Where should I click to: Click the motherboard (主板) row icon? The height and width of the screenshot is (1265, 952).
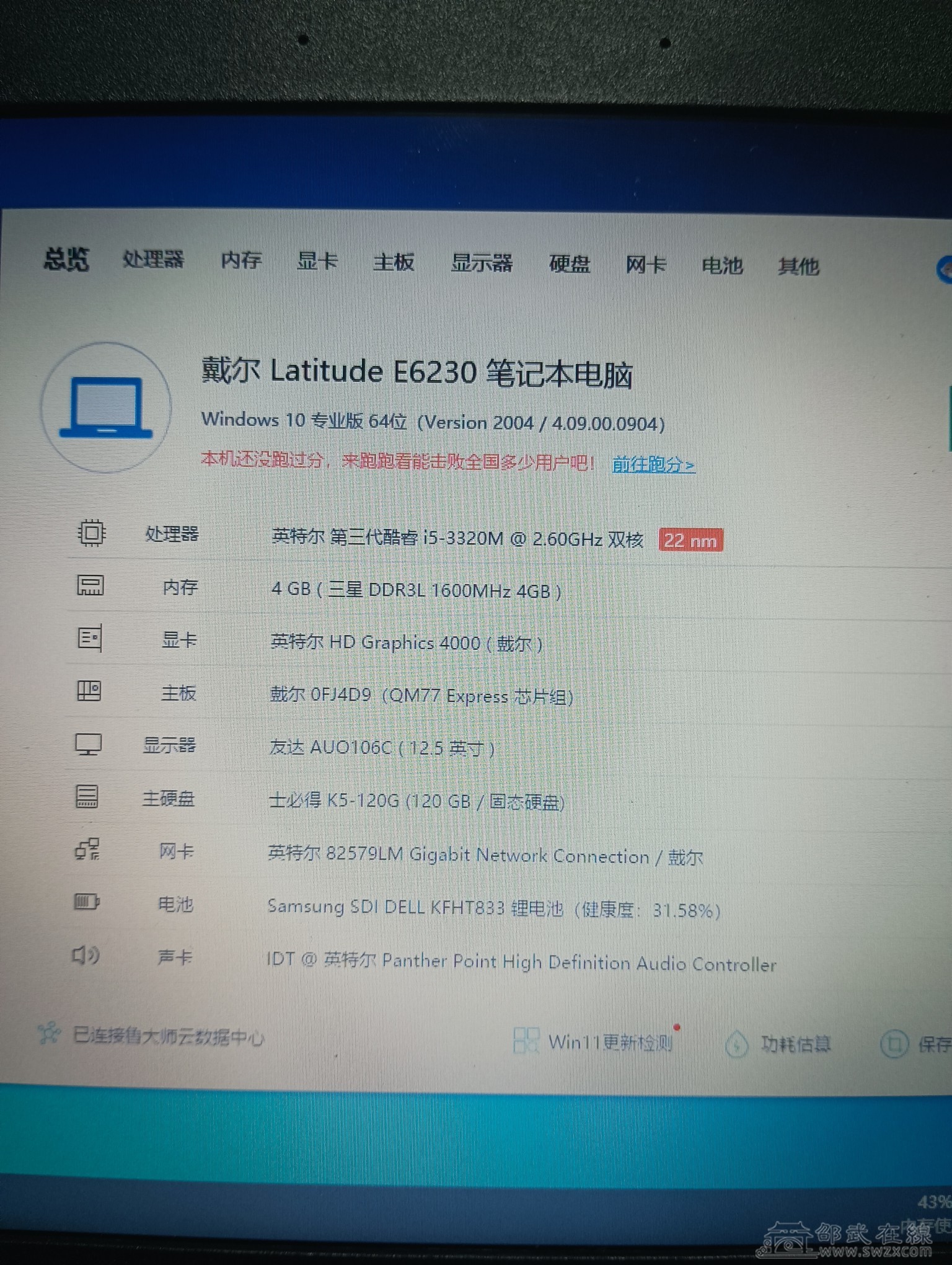pos(89,691)
